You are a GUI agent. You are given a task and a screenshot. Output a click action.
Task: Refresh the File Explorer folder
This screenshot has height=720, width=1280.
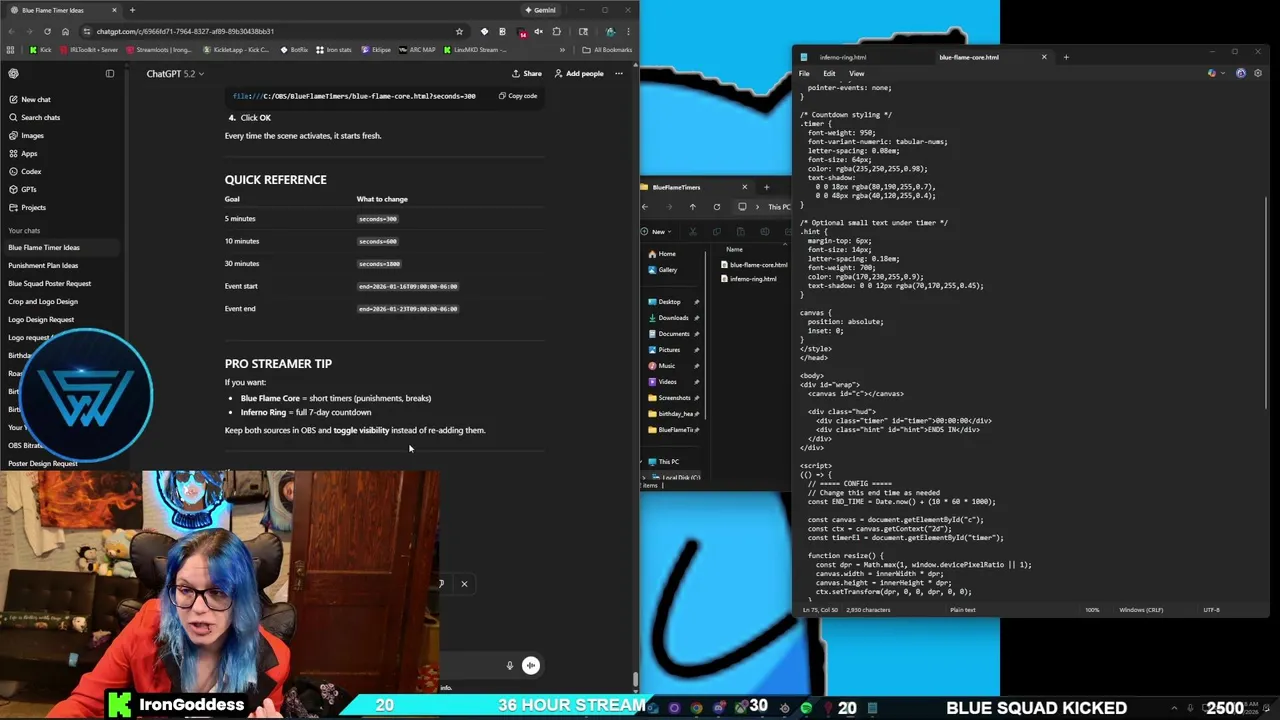point(716,207)
